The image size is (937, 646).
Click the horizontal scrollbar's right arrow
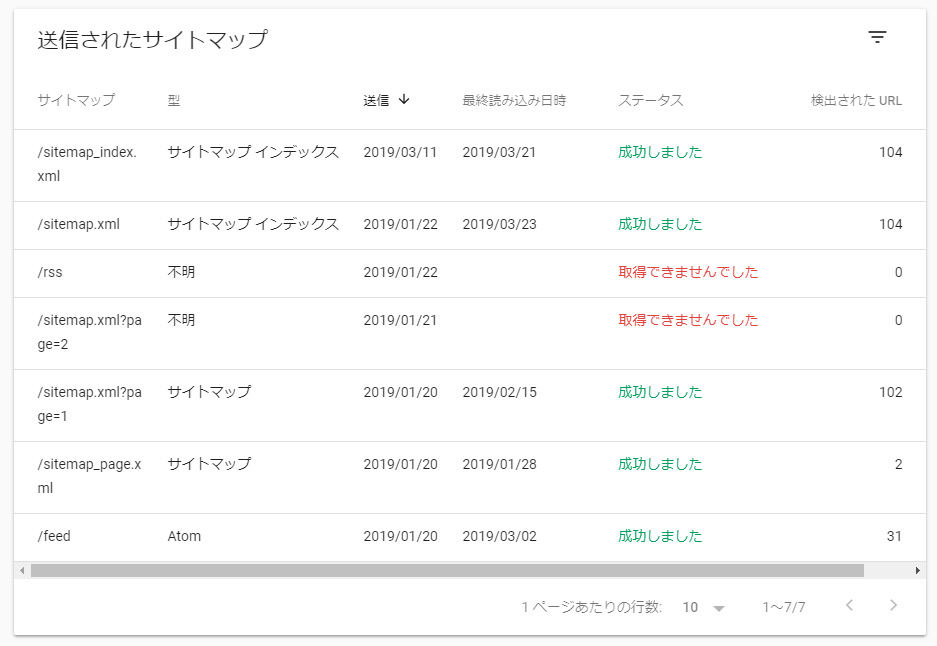tap(917, 571)
